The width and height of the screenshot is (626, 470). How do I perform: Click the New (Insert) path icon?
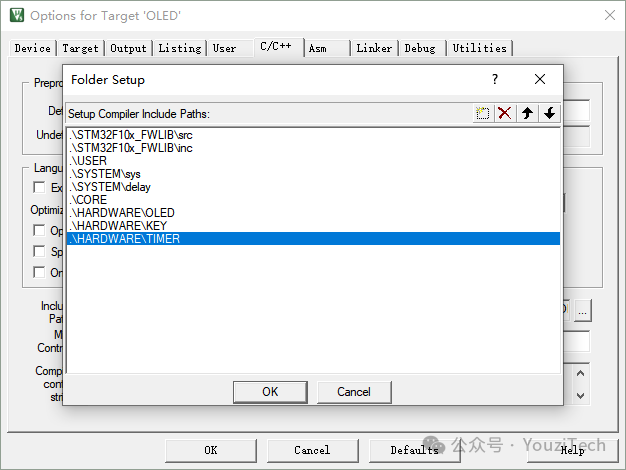point(483,113)
